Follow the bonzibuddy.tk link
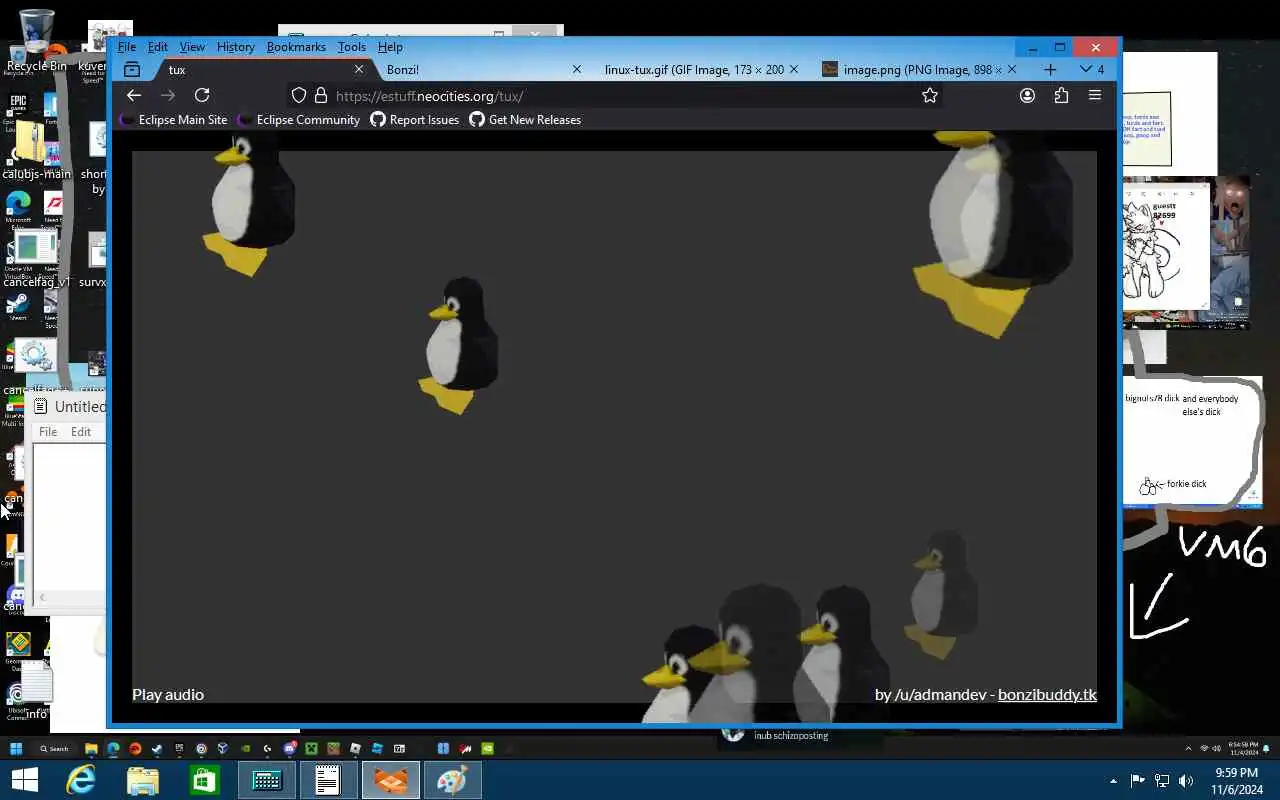This screenshot has height=800, width=1280. 1047,694
